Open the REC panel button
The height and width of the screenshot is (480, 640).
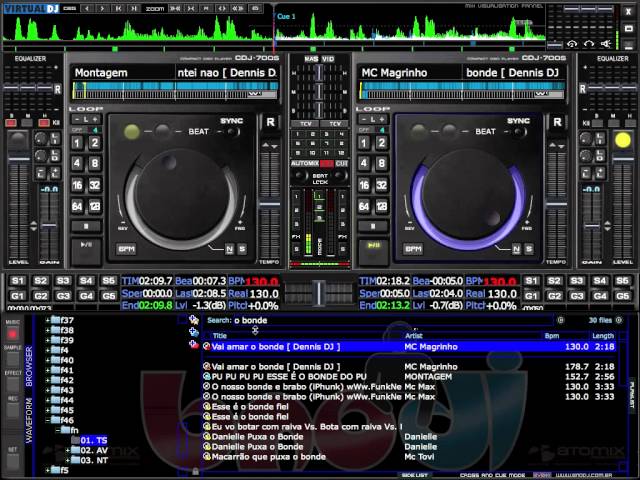pos(12,410)
